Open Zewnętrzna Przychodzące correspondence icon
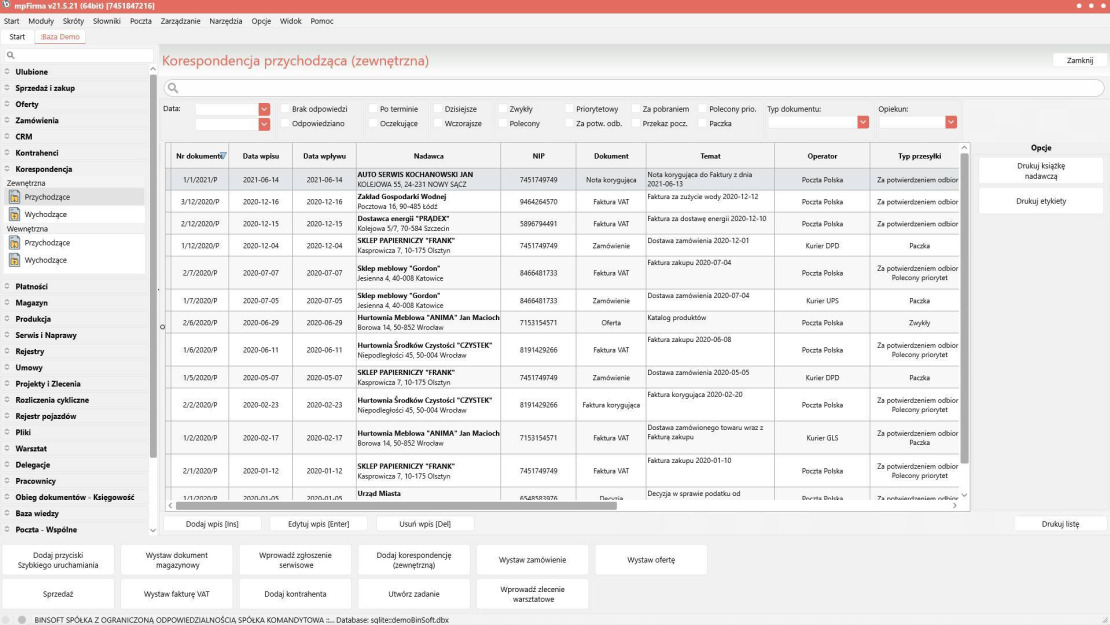This screenshot has height=625, width=1110. point(14,197)
